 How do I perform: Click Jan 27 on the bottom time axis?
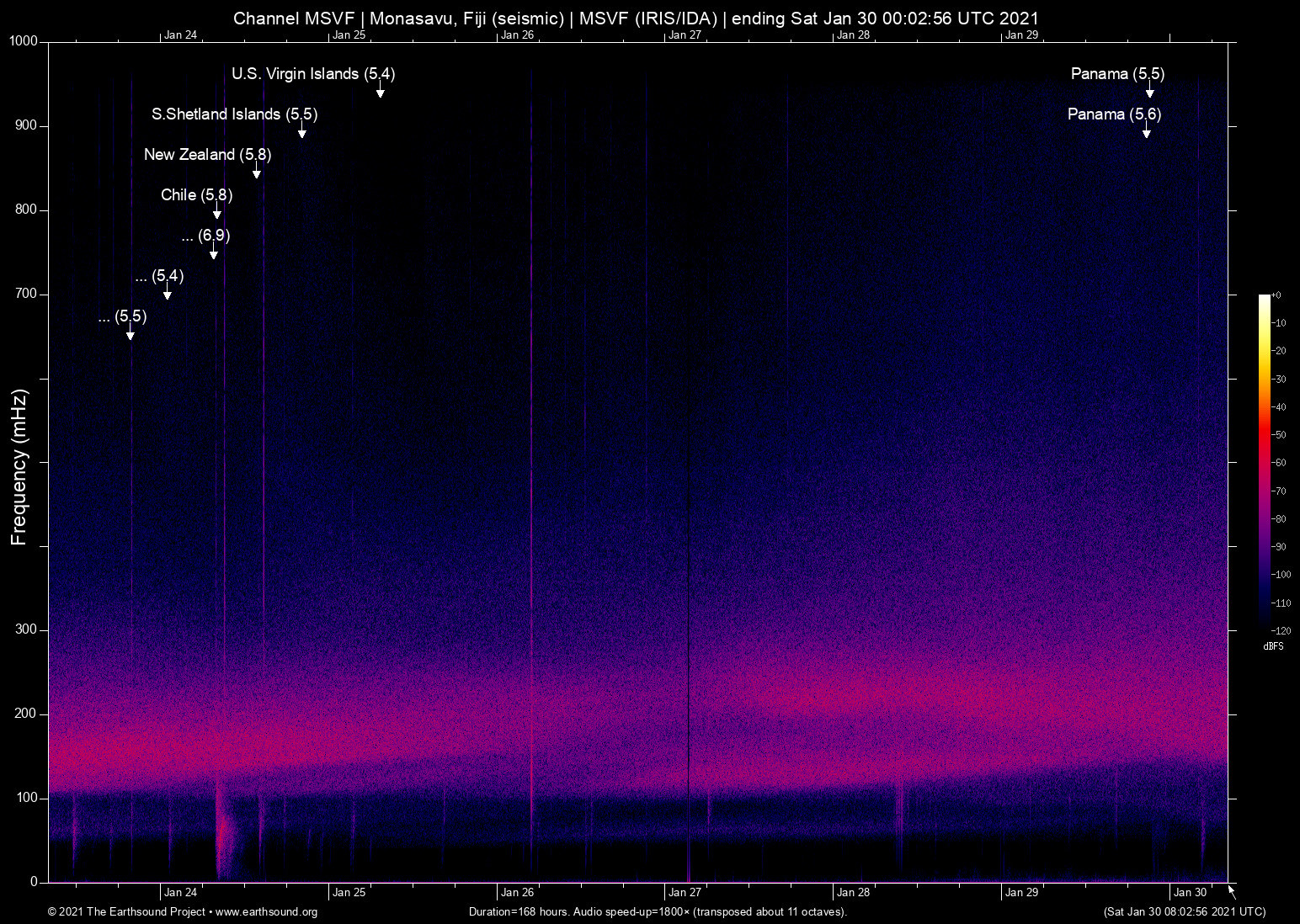coord(685,893)
